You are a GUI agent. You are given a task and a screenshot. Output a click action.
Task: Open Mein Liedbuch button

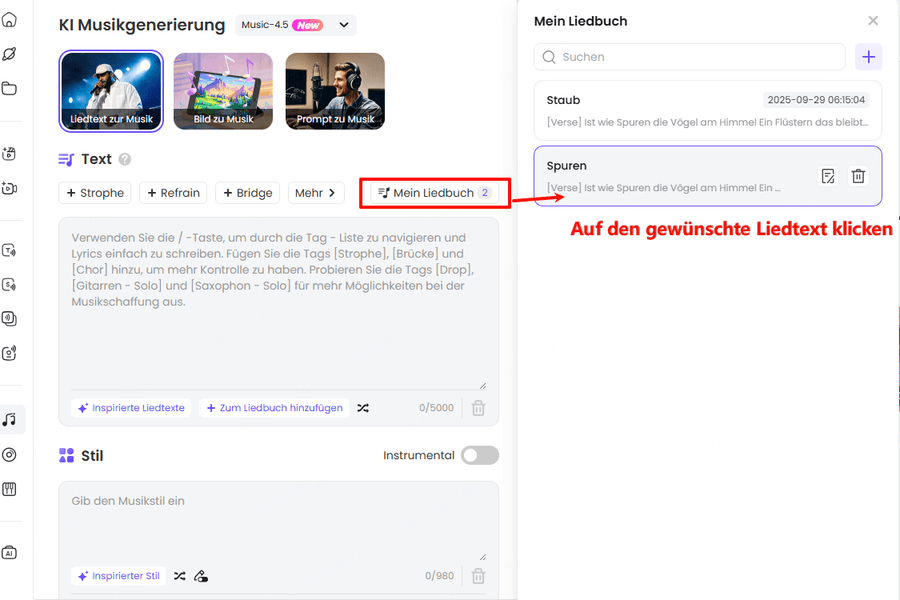tap(435, 193)
